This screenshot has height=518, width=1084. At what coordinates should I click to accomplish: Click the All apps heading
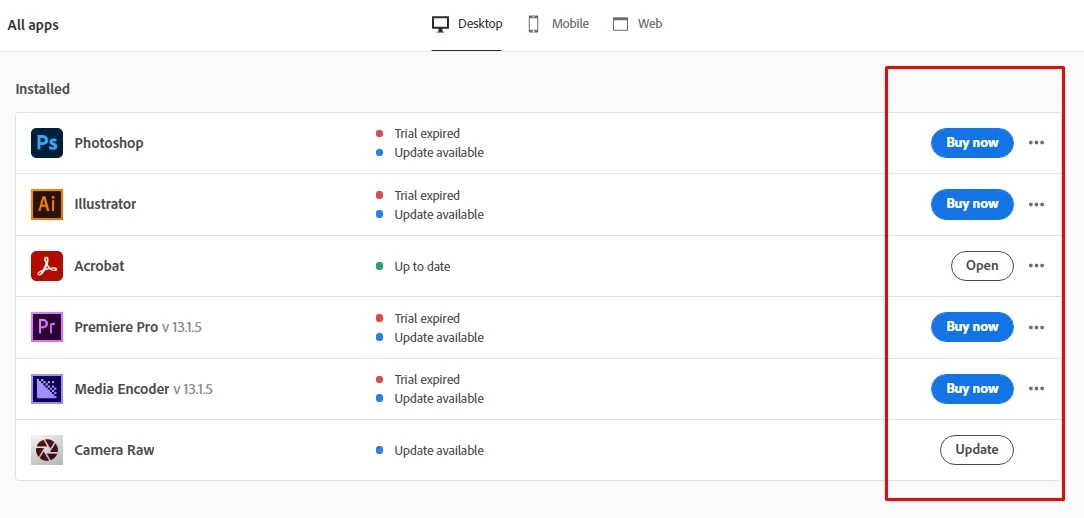[x=33, y=26]
